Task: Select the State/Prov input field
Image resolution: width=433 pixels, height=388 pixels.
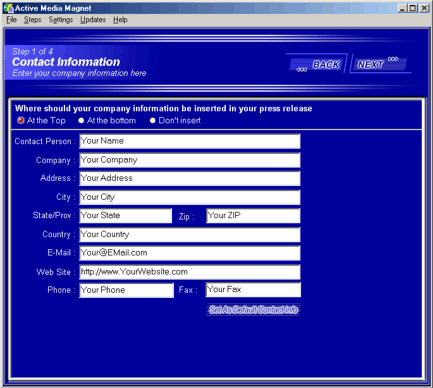Action: [126, 216]
